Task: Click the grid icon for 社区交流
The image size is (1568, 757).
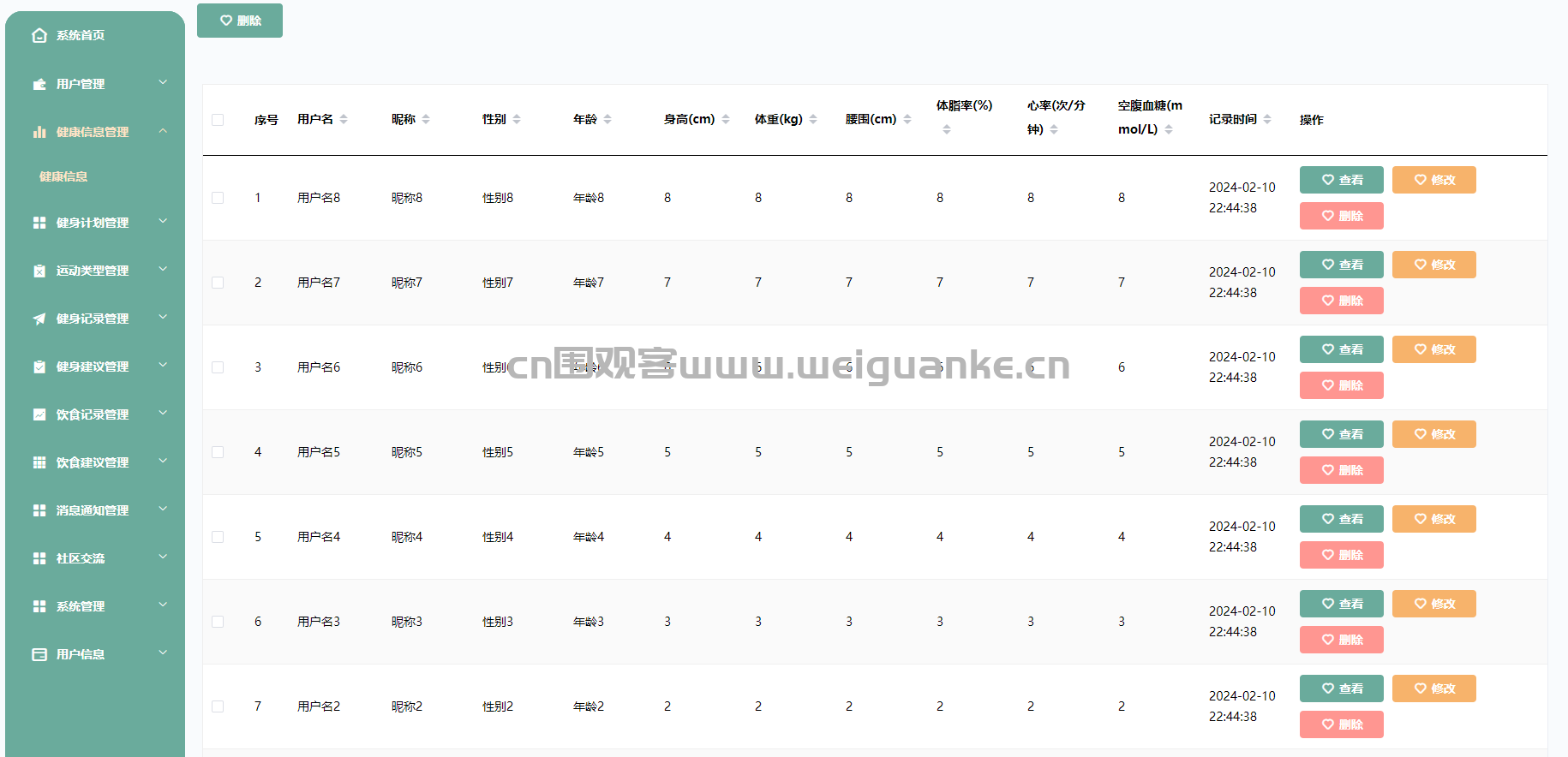Action: [39, 558]
